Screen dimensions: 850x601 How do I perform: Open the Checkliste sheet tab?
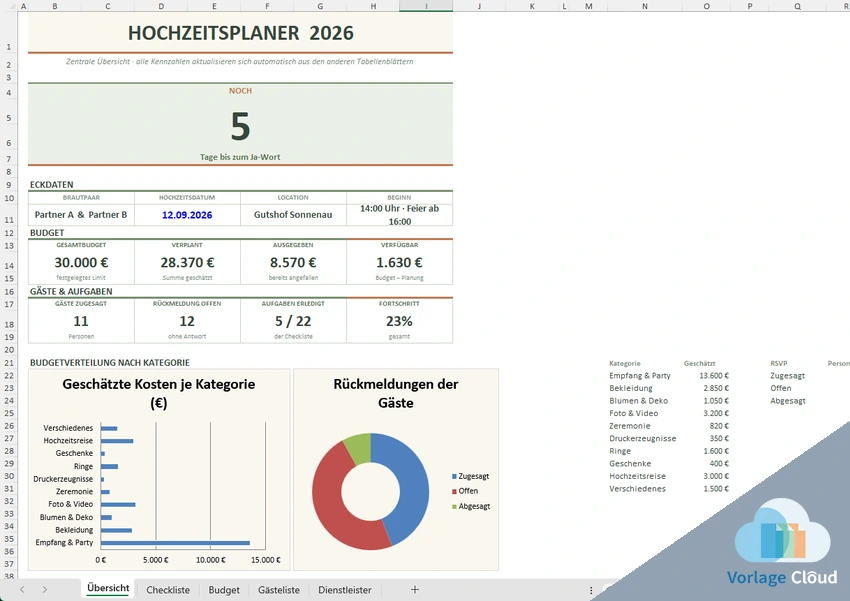[168, 590]
